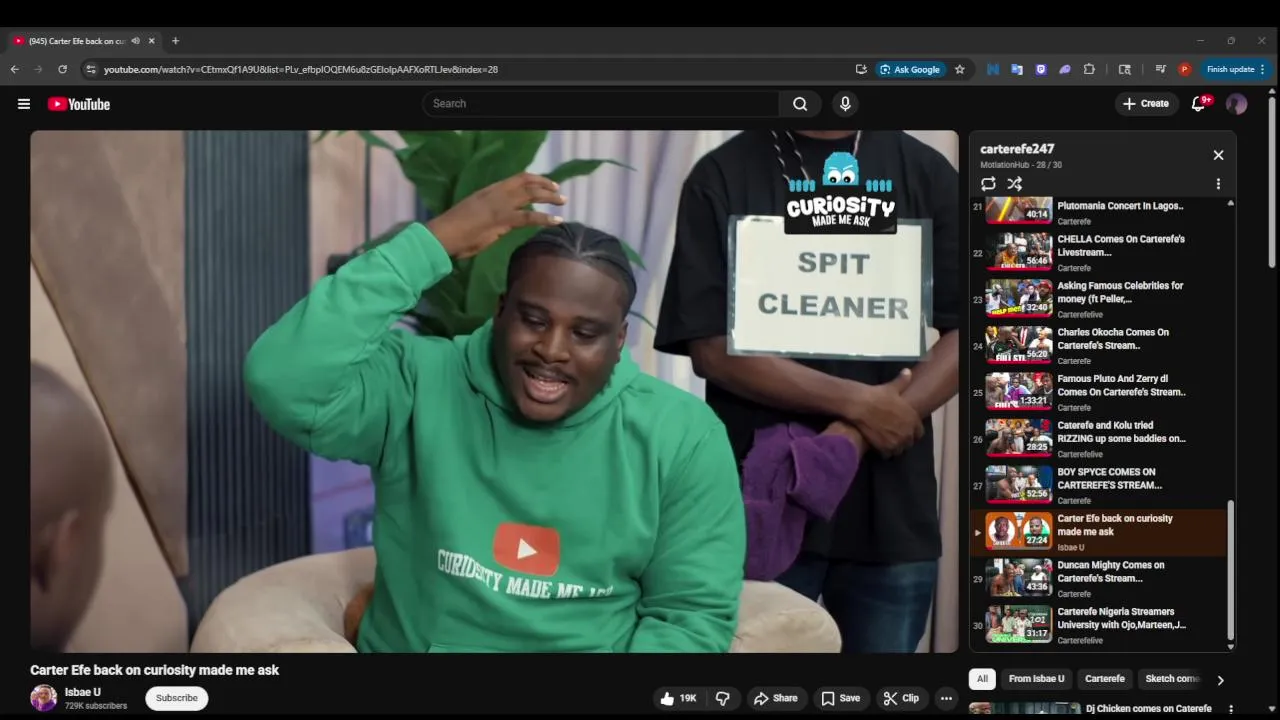
Task: Select the All filter chip
Action: click(x=982, y=679)
